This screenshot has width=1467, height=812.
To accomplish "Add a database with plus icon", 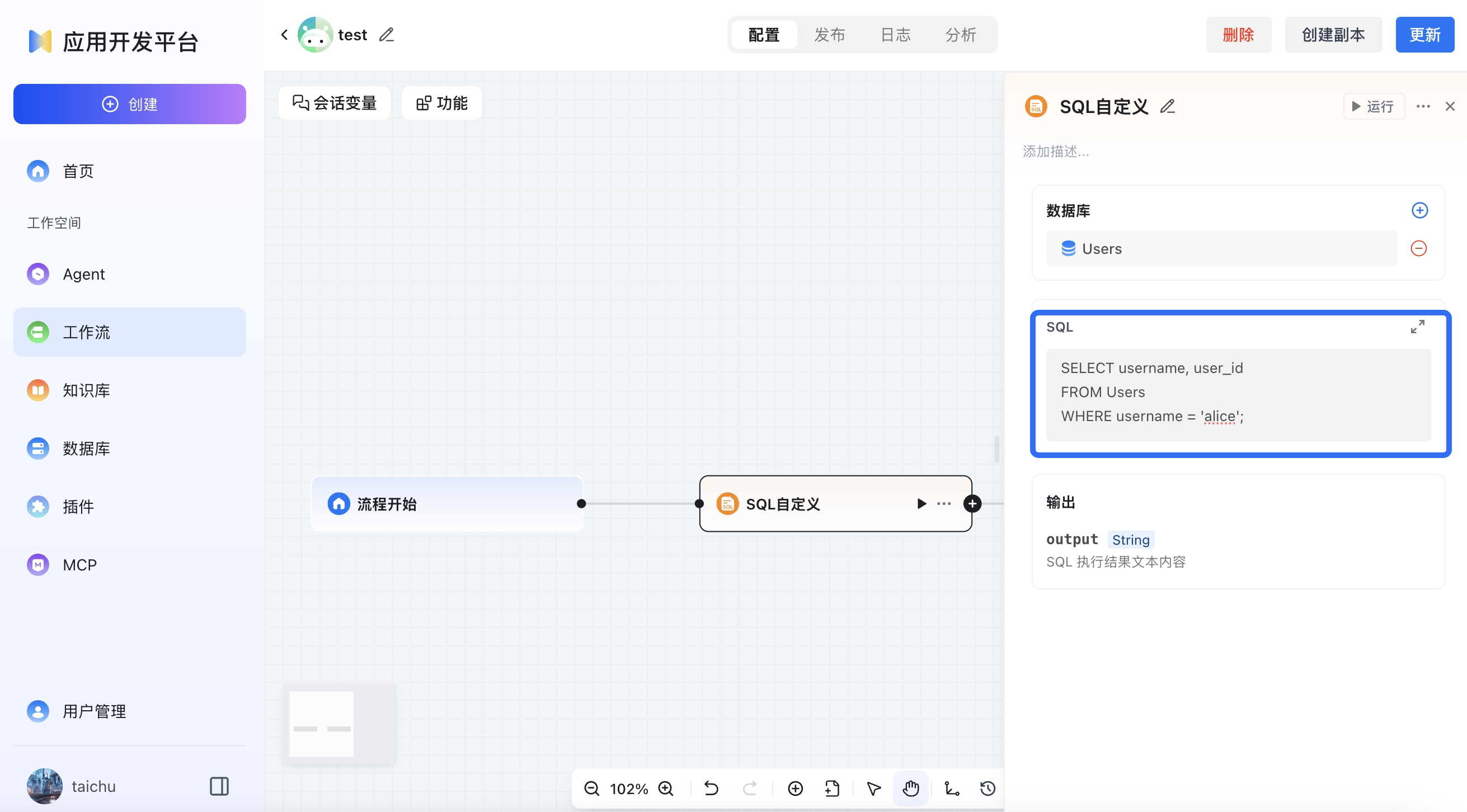I will click(1419, 210).
